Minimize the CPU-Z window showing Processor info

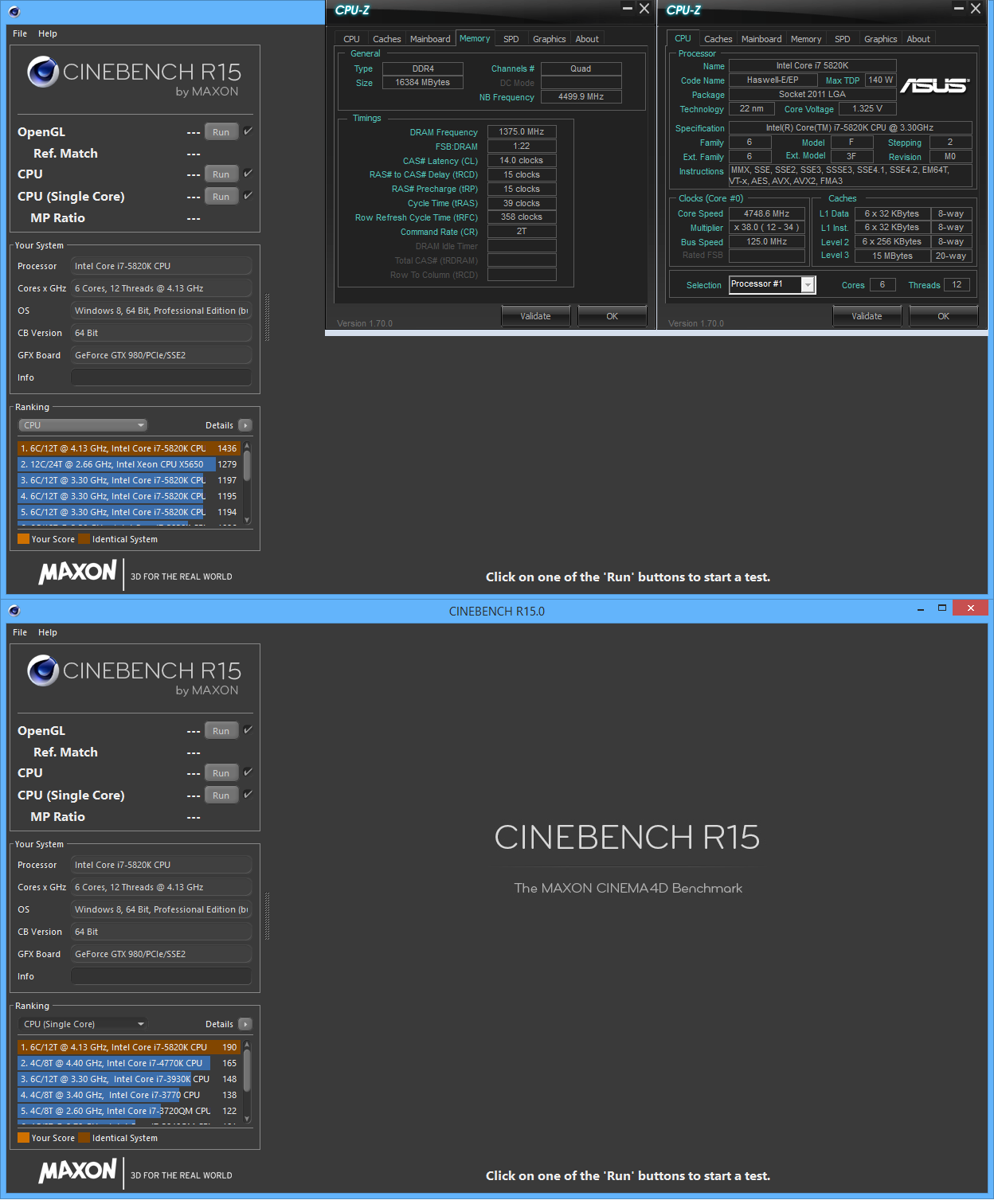(958, 9)
